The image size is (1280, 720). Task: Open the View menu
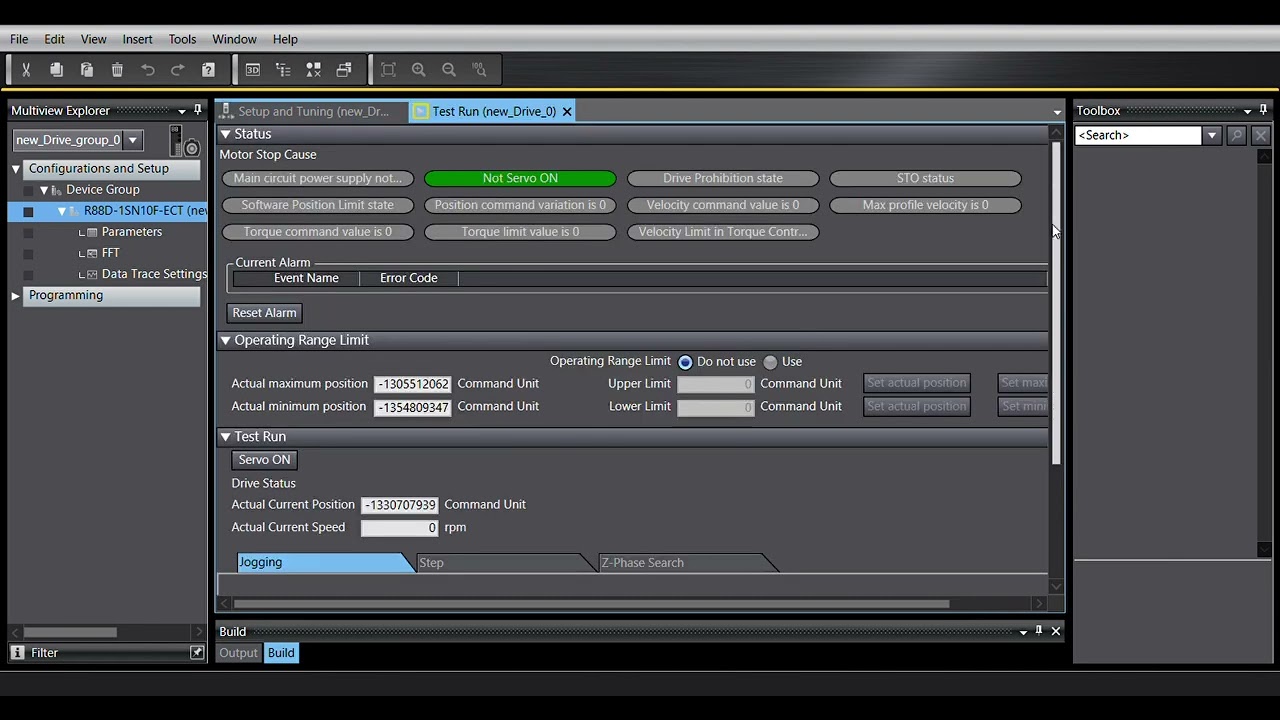[93, 39]
